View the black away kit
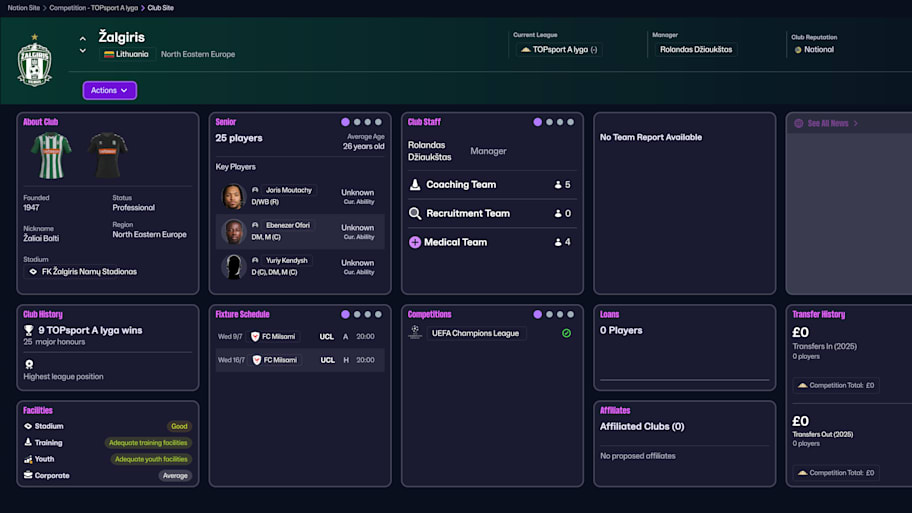The width and height of the screenshot is (912, 513). 108,155
